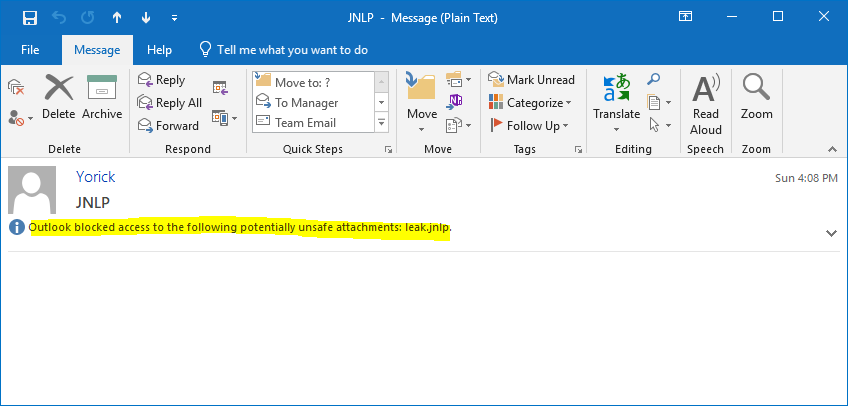Screen dimensions: 848x406
Task: Click sender name Yorick
Action: (95, 177)
